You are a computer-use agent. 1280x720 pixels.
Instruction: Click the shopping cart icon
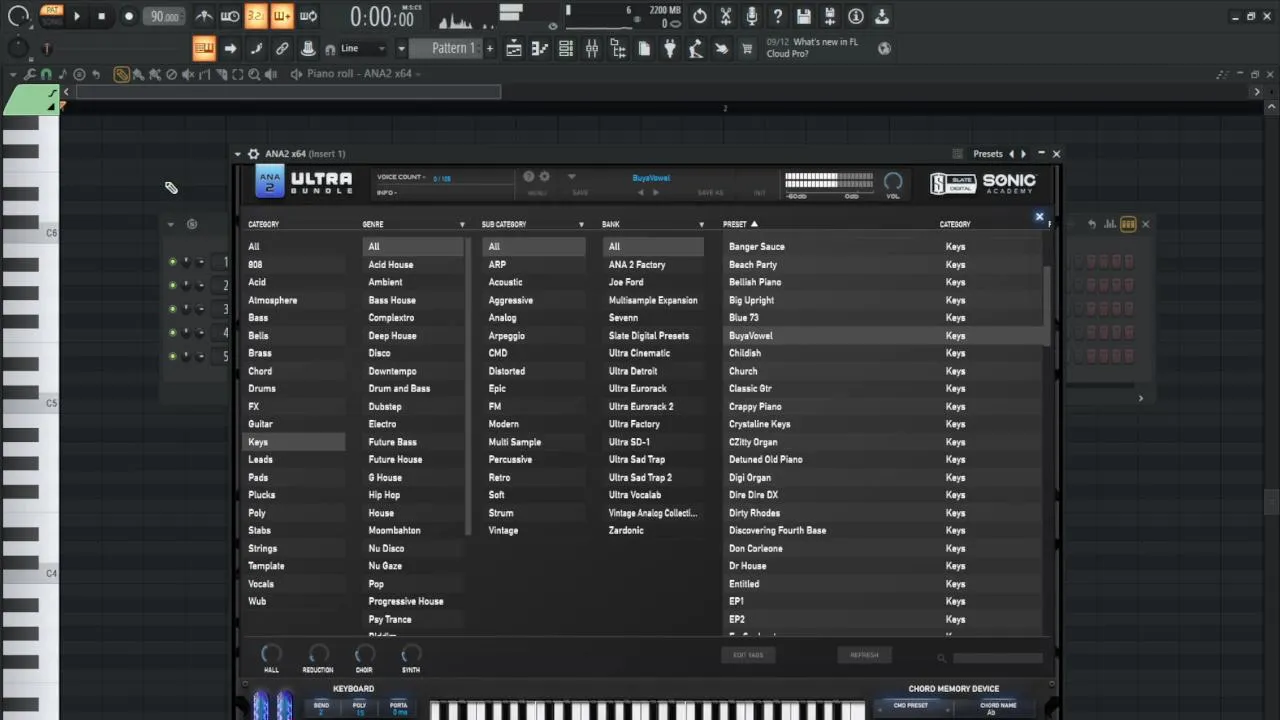click(747, 48)
